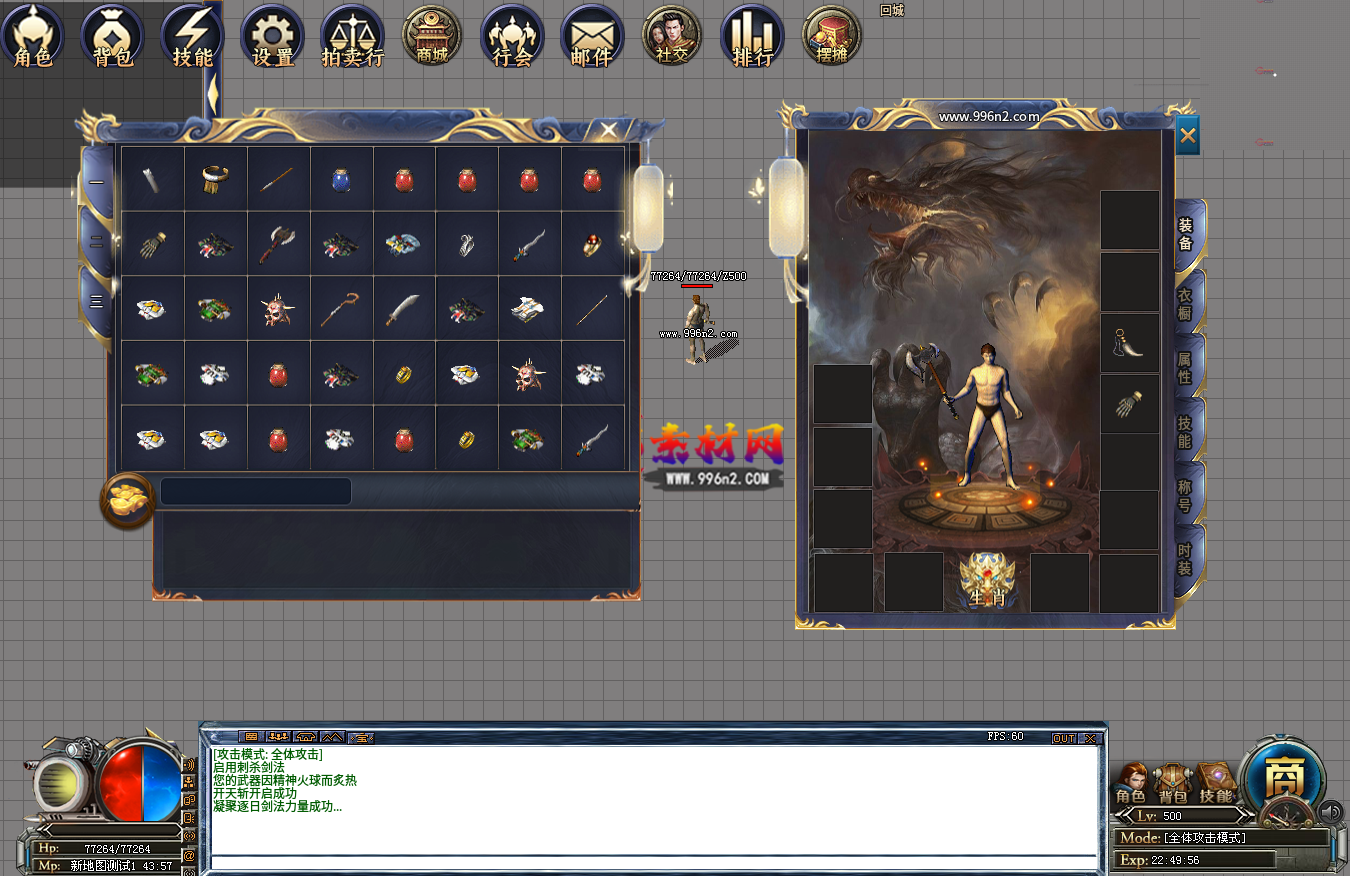Open the 邮件 mail icon
1350x876 pixels.
click(592, 36)
